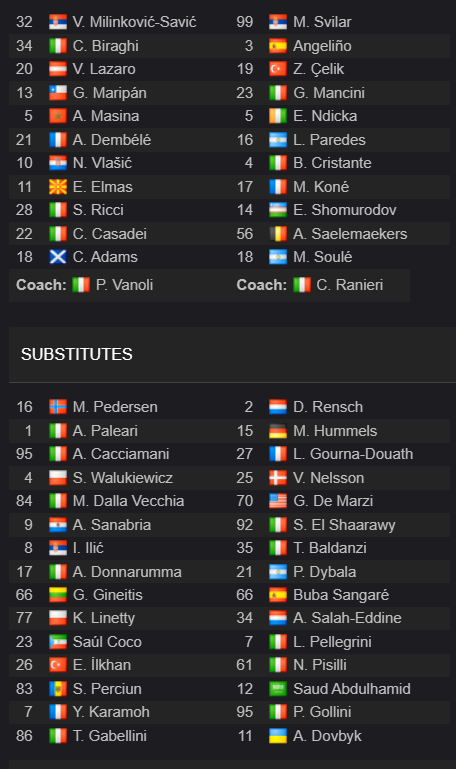The image size is (456, 769).
Task: Open substitute A. Sanabria's profile
Action: [x=112, y=525]
